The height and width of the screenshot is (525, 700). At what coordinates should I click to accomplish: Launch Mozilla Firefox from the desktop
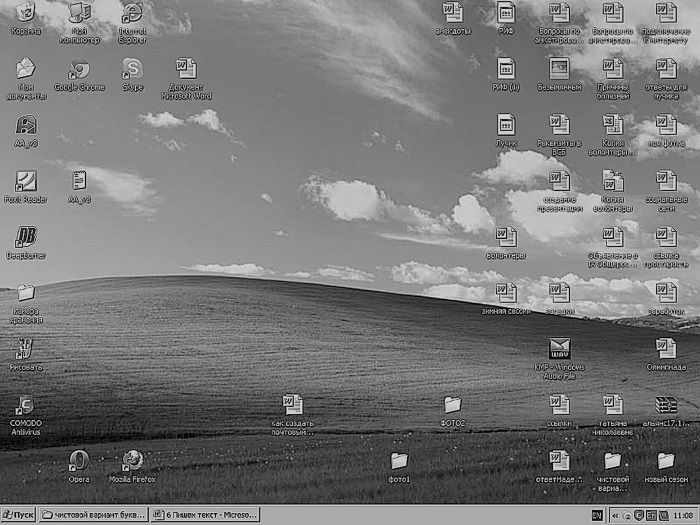click(x=132, y=461)
